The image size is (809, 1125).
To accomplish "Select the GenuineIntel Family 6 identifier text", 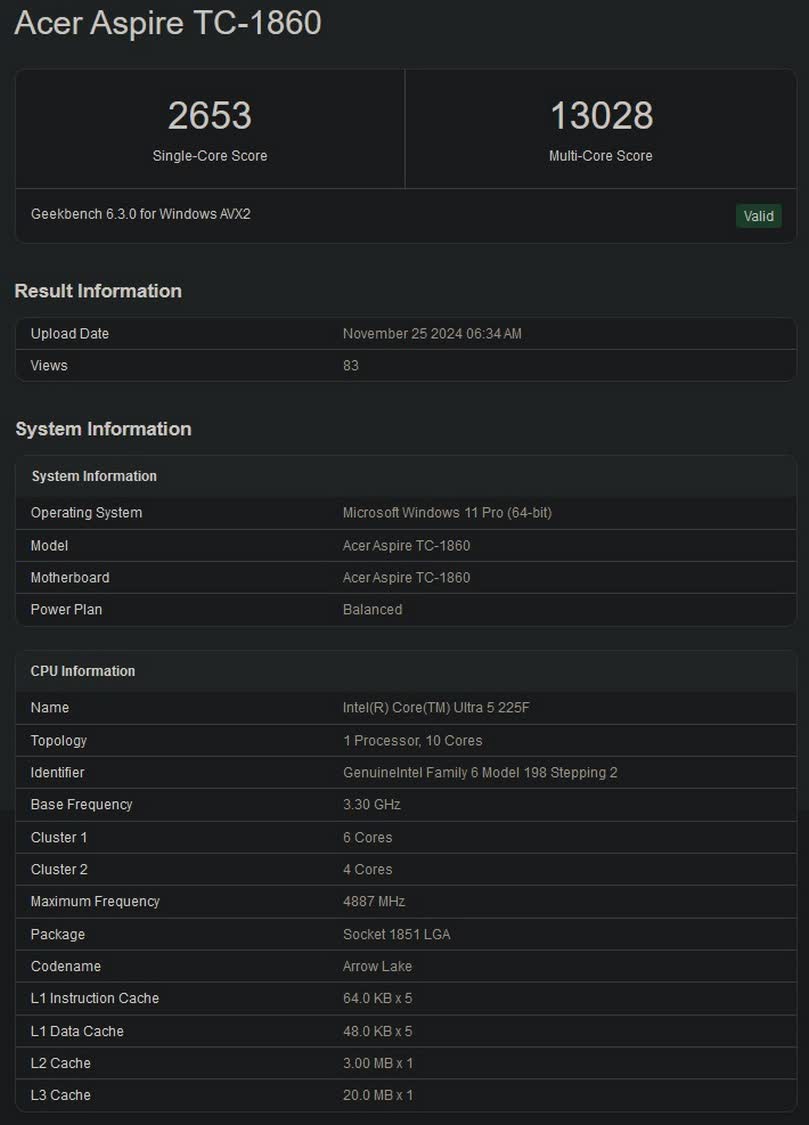I will pyautogui.click(x=480, y=773).
